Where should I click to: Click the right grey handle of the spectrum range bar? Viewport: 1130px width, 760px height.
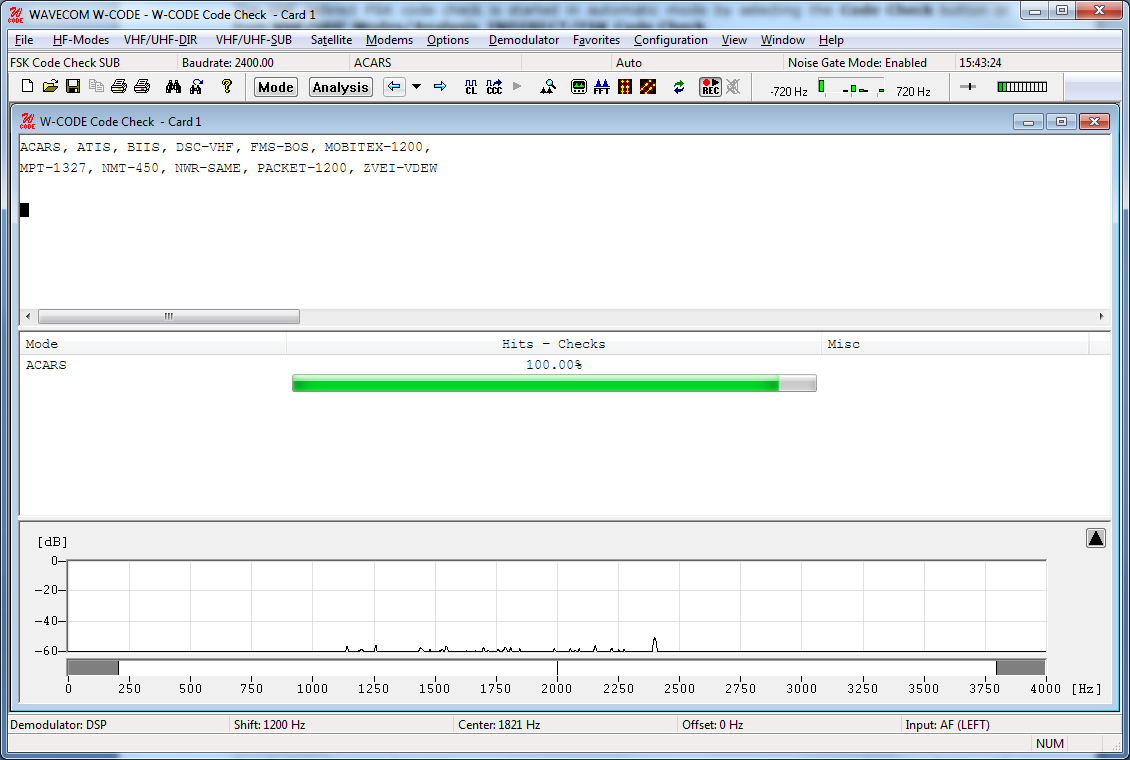[1020, 668]
